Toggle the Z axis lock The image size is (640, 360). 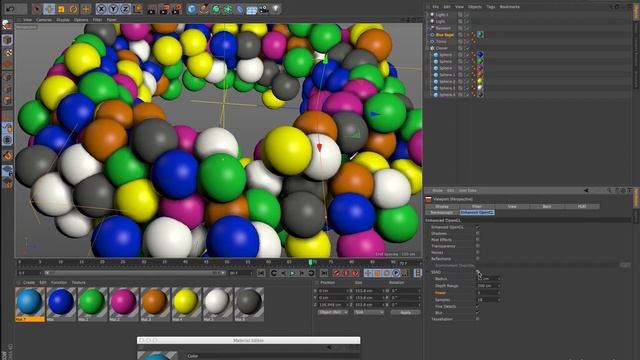(x=126, y=9)
